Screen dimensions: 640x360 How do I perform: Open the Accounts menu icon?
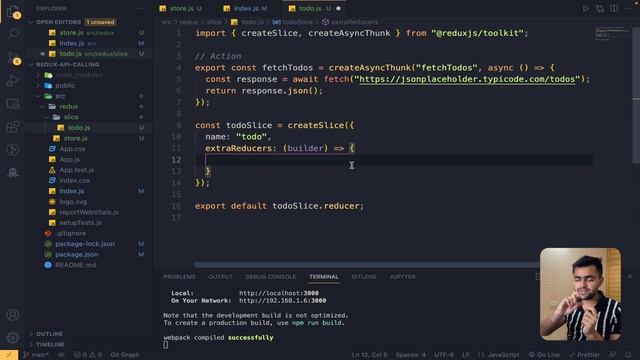click(x=13, y=315)
